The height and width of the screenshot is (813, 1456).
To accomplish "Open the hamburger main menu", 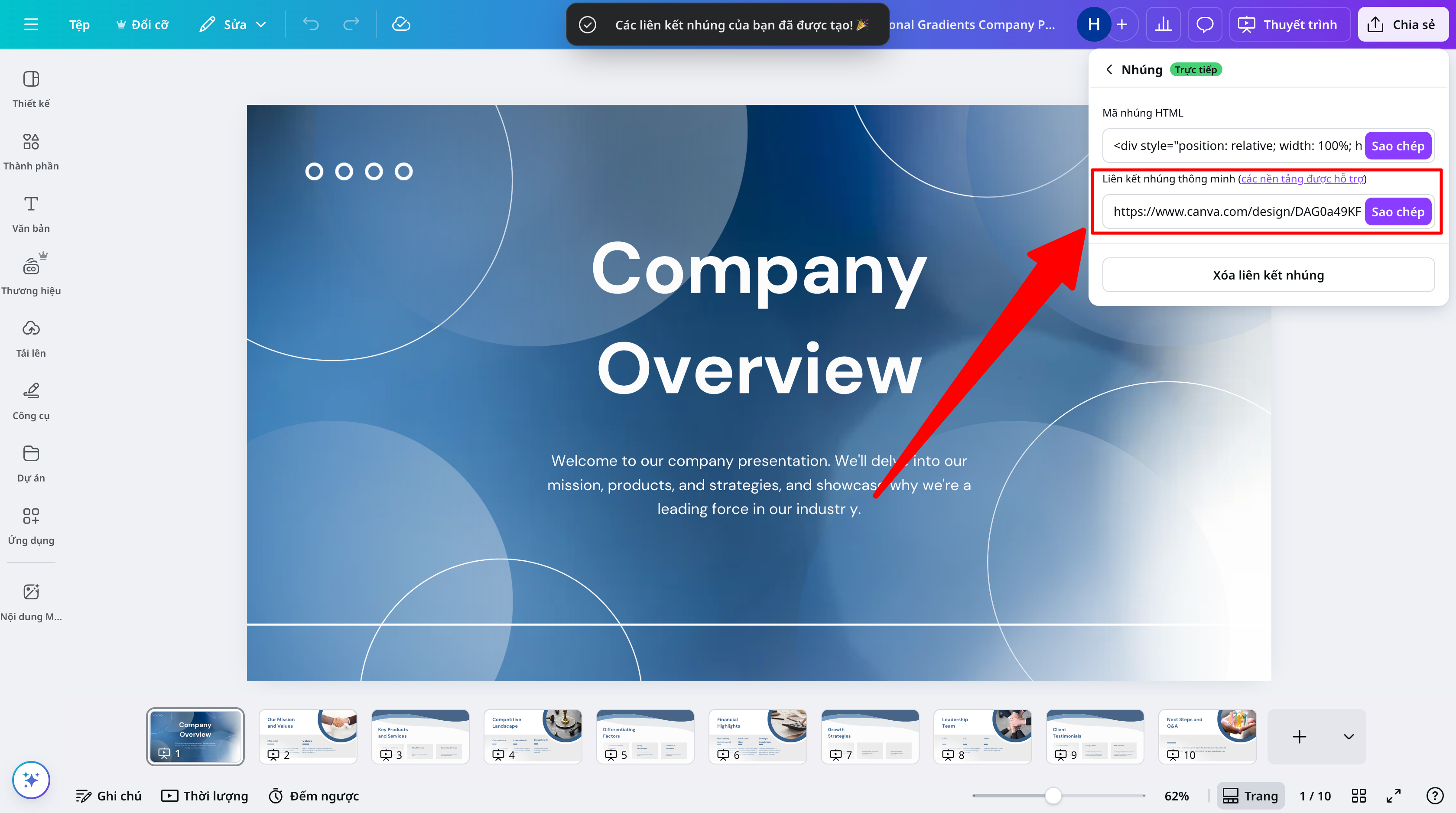I will tap(31, 24).
